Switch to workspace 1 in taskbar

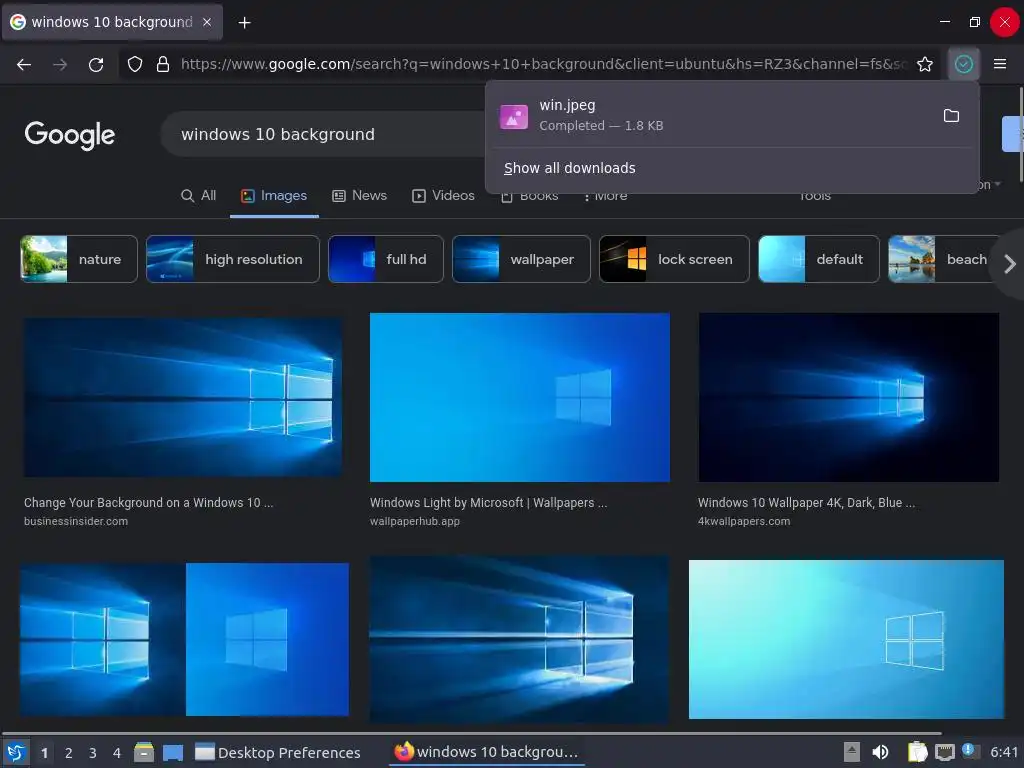pyautogui.click(x=44, y=753)
